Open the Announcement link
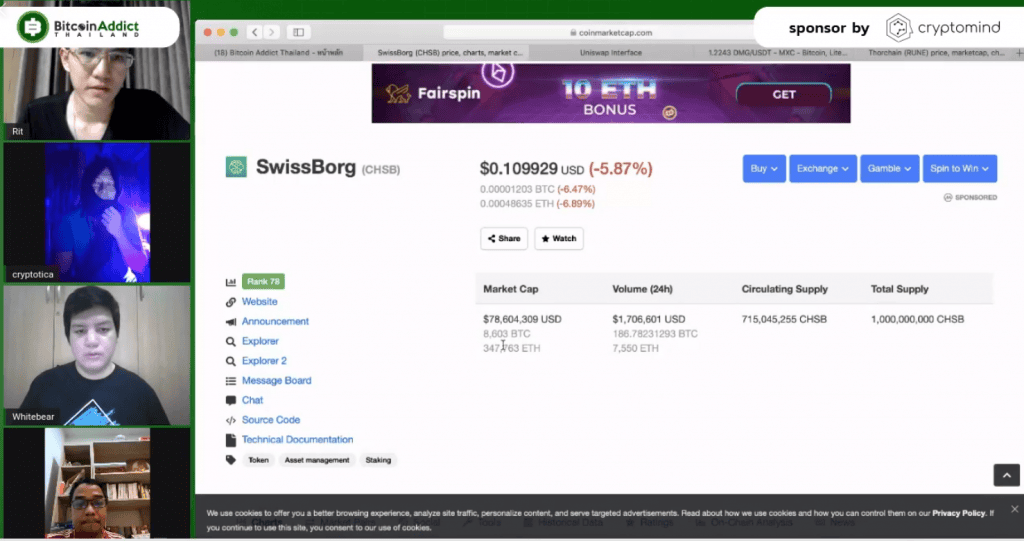 coord(275,321)
